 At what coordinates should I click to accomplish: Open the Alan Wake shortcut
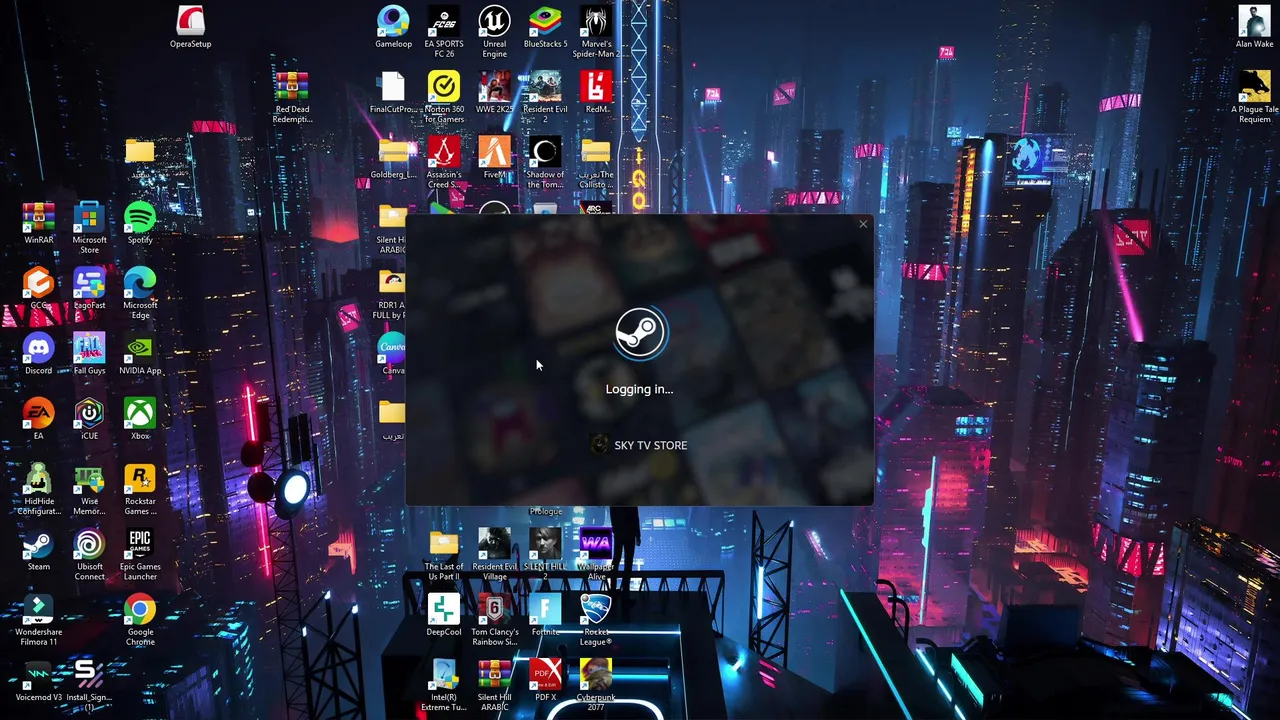(1254, 27)
